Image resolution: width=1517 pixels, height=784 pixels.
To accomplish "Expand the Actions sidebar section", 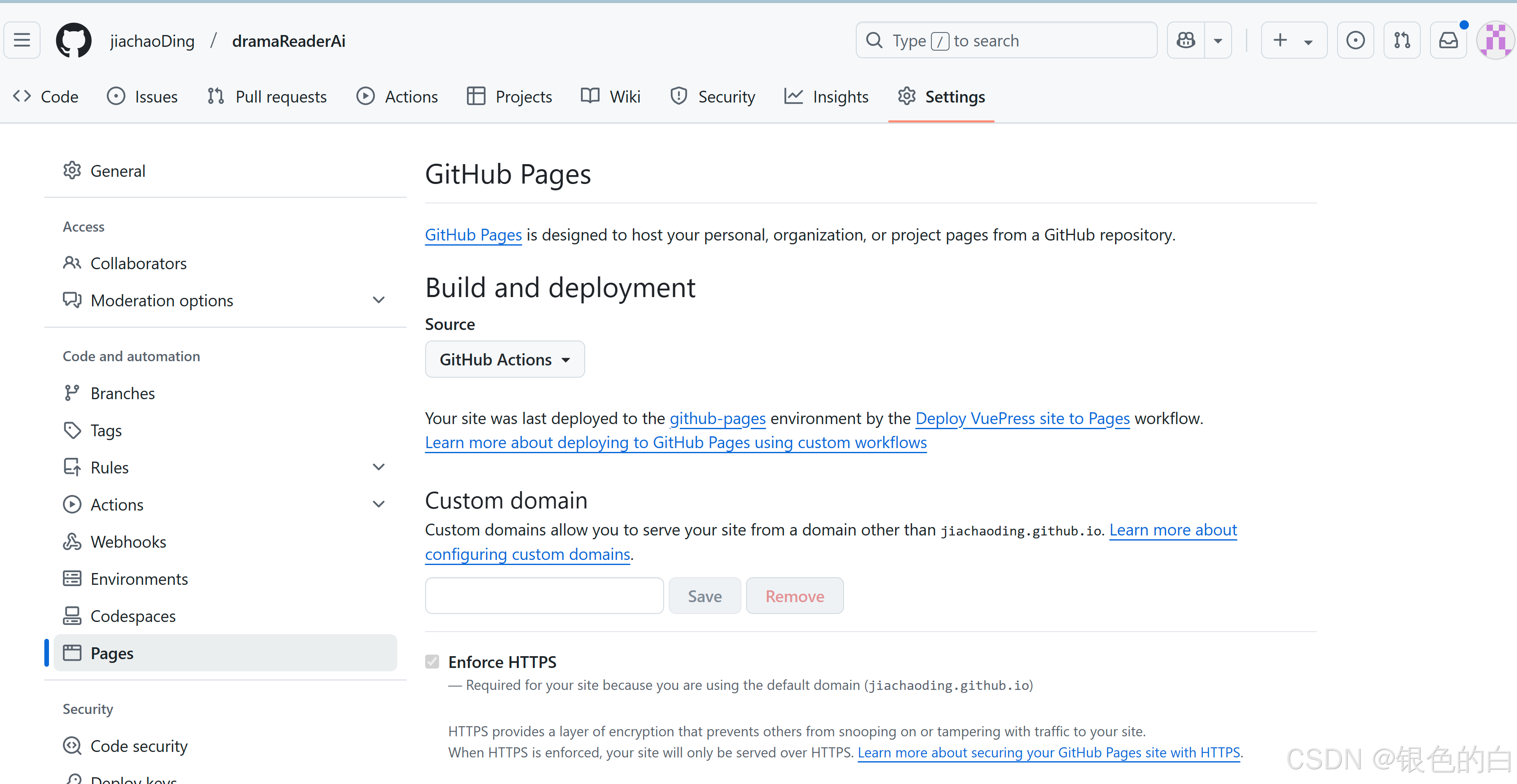I will click(x=379, y=504).
